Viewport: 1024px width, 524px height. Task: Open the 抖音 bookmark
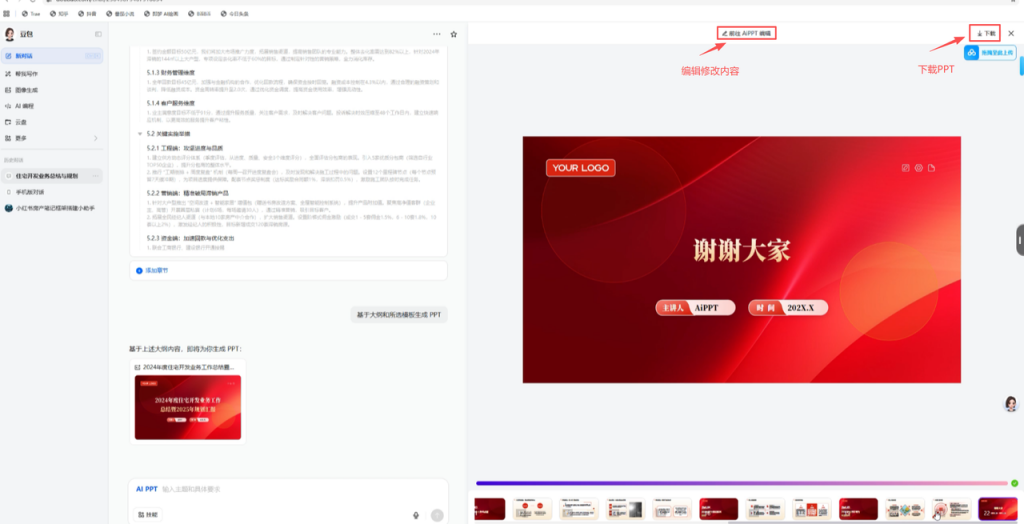(x=87, y=13)
